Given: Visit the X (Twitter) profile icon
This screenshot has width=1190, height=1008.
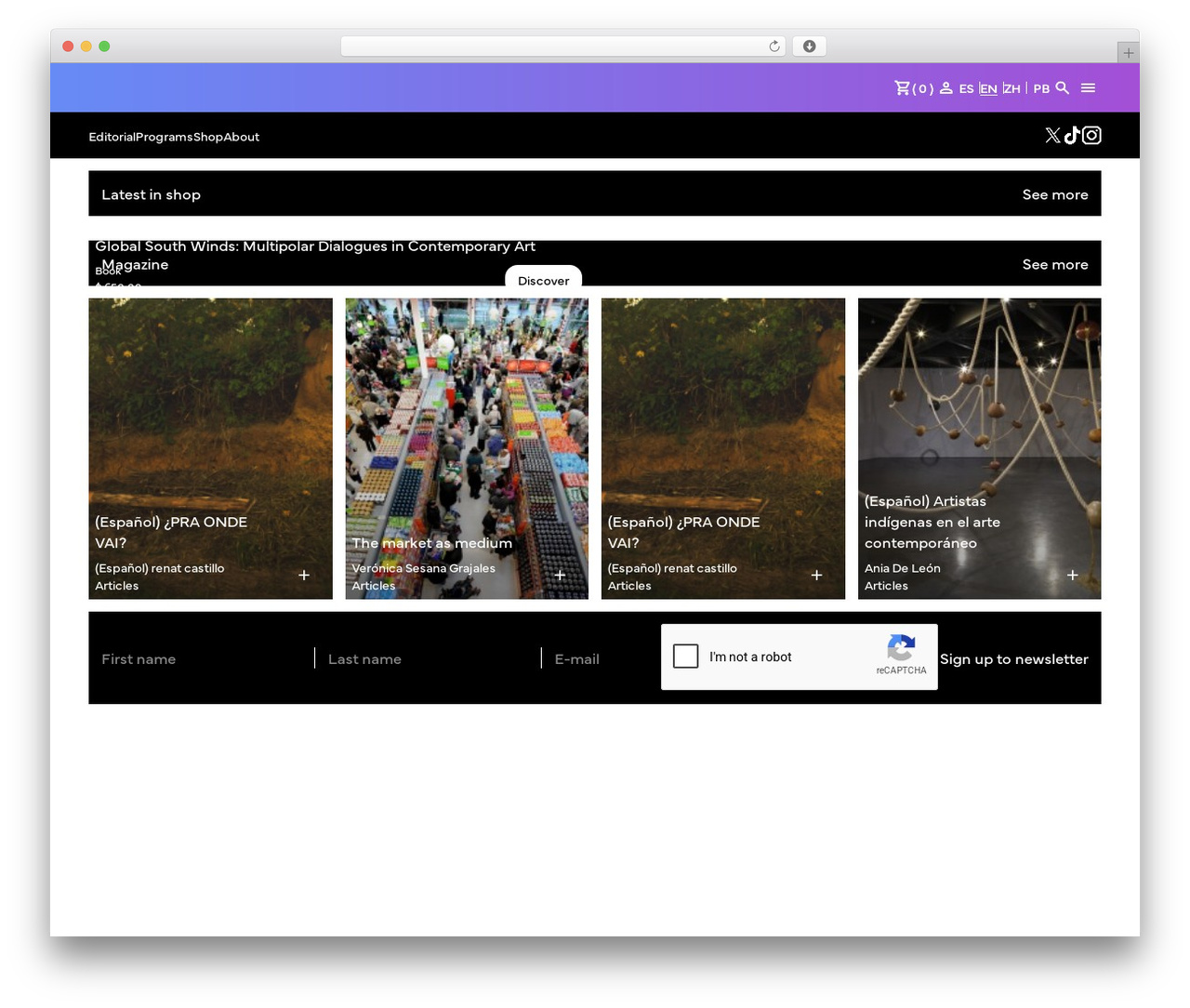Looking at the screenshot, I should click(x=1052, y=136).
